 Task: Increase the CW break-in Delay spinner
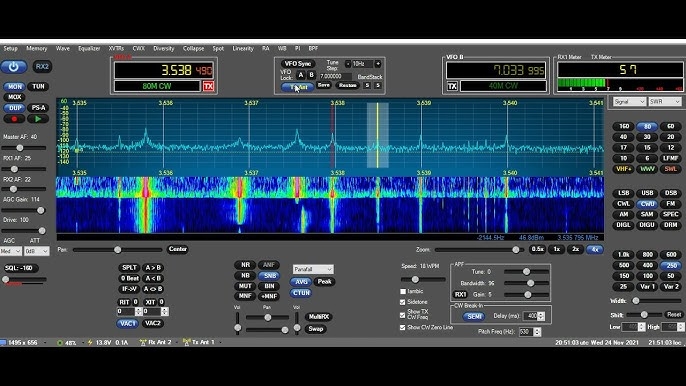(542, 314)
